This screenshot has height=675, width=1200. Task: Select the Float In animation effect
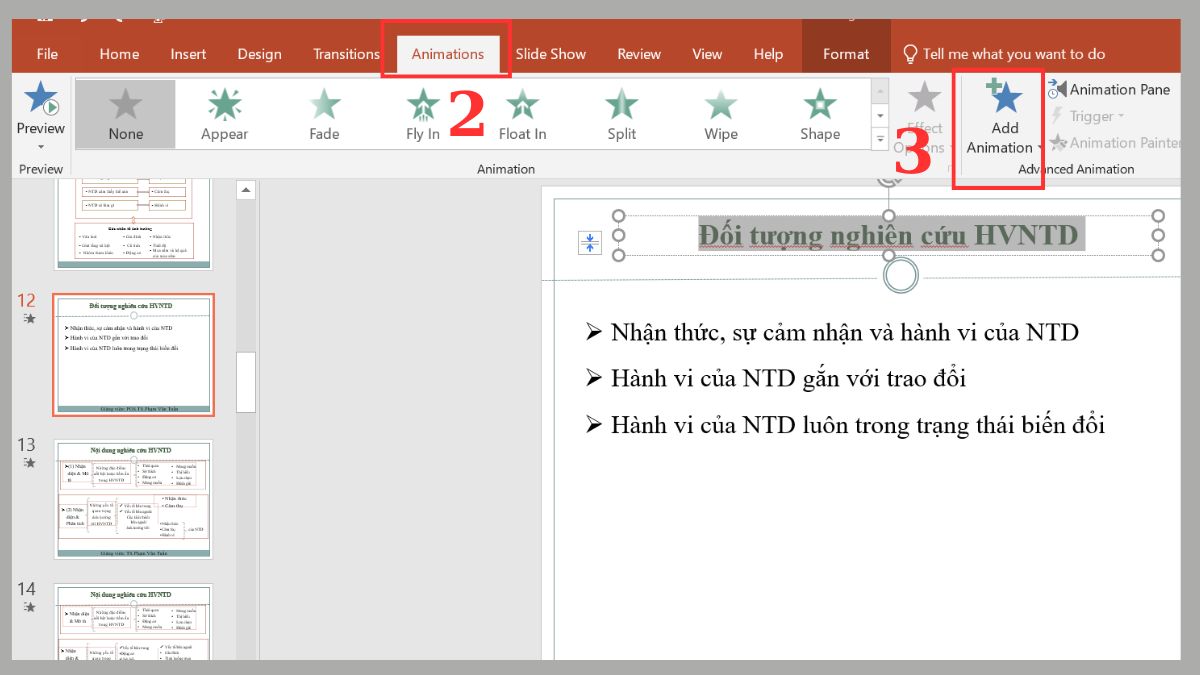tap(521, 113)
